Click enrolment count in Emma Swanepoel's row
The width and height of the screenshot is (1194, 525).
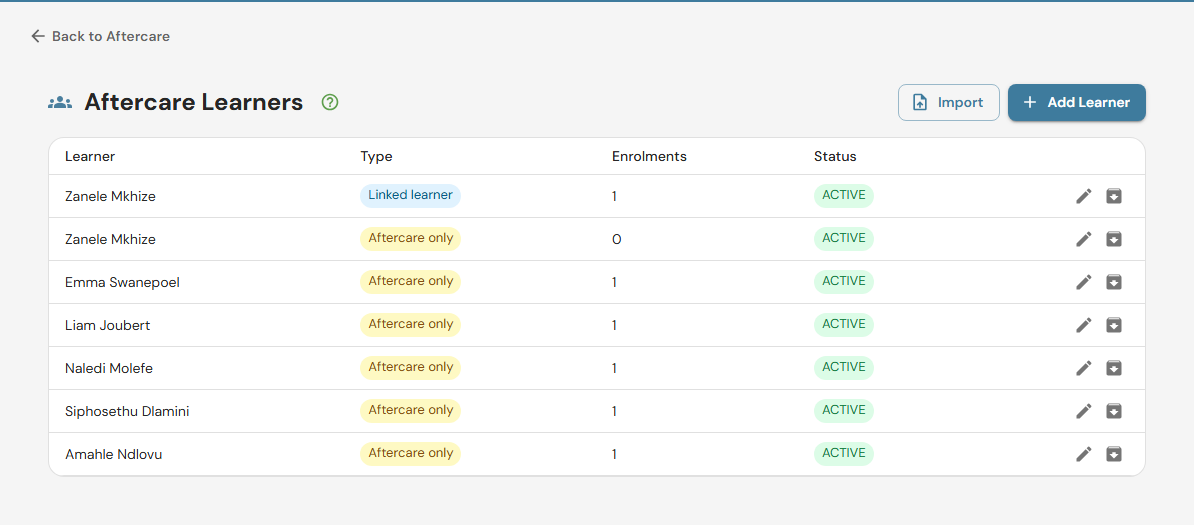615,282
